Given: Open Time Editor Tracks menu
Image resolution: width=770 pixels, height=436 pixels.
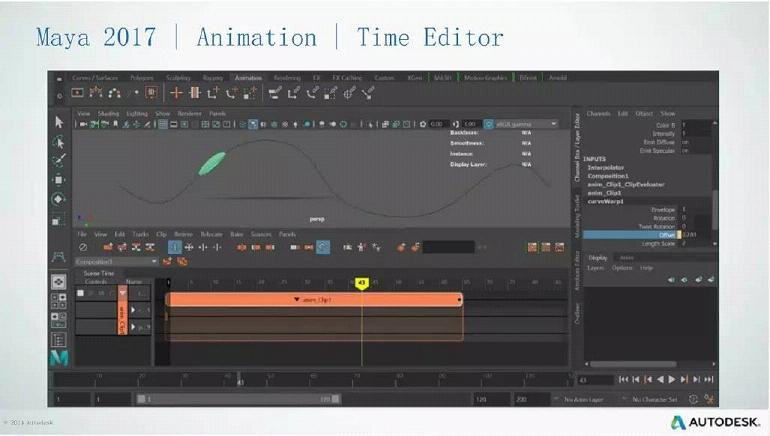Looking at the screenshot, I should click(140, 234).
